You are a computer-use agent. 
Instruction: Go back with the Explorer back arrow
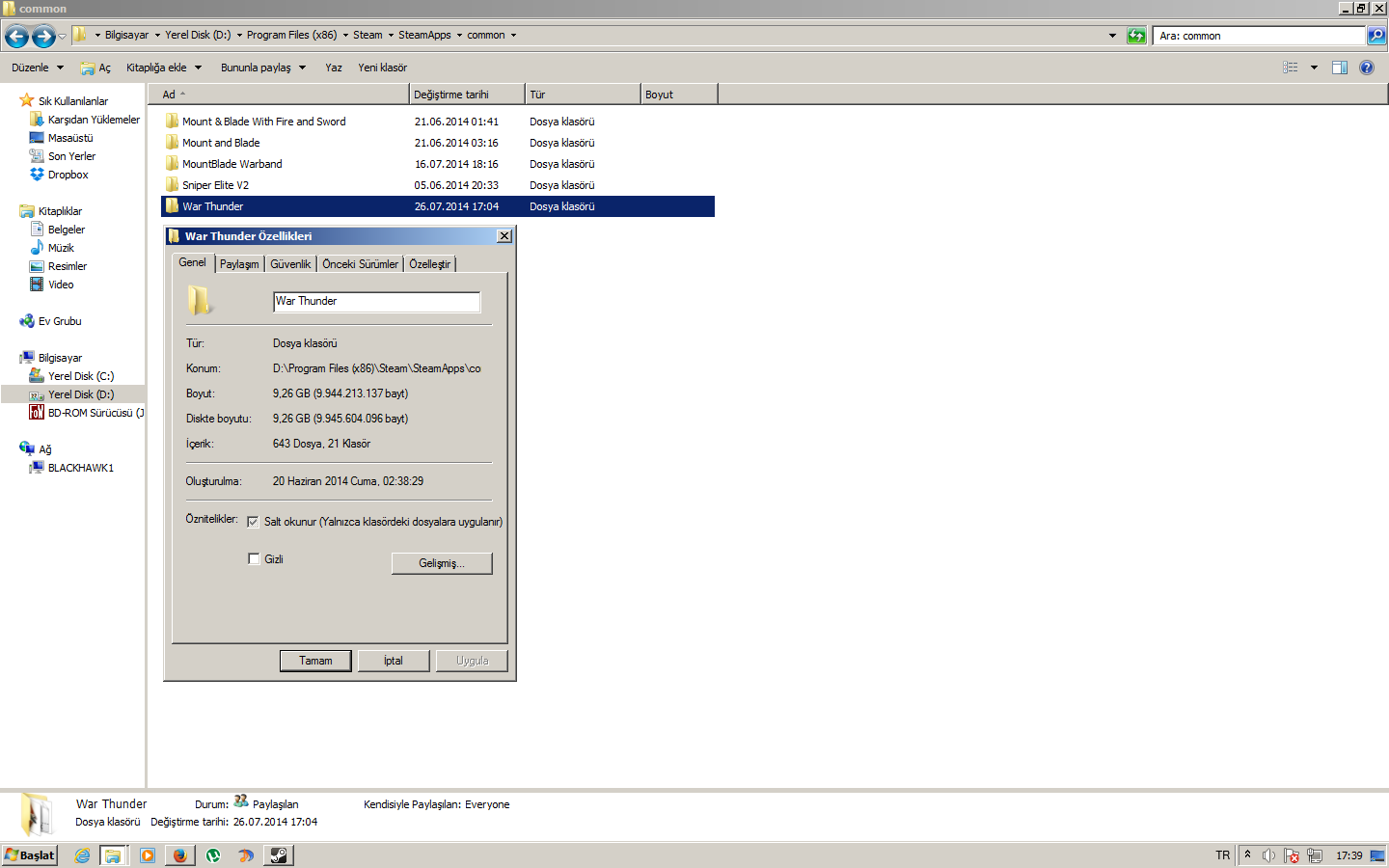[16, 37]
